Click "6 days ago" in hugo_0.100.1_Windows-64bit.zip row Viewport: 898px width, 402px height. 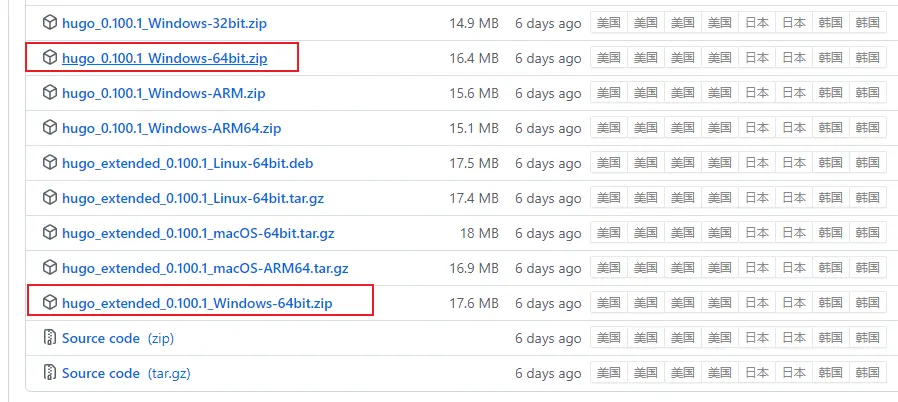coord(548,58)
